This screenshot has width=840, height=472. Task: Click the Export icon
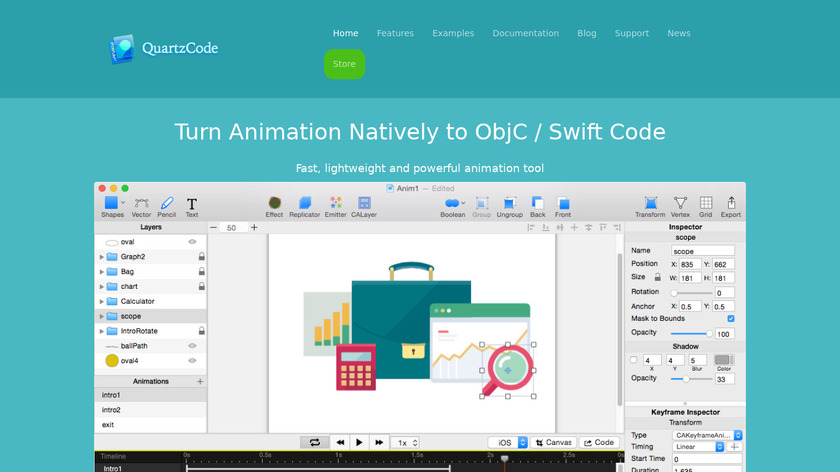click(x=731, y=203)
